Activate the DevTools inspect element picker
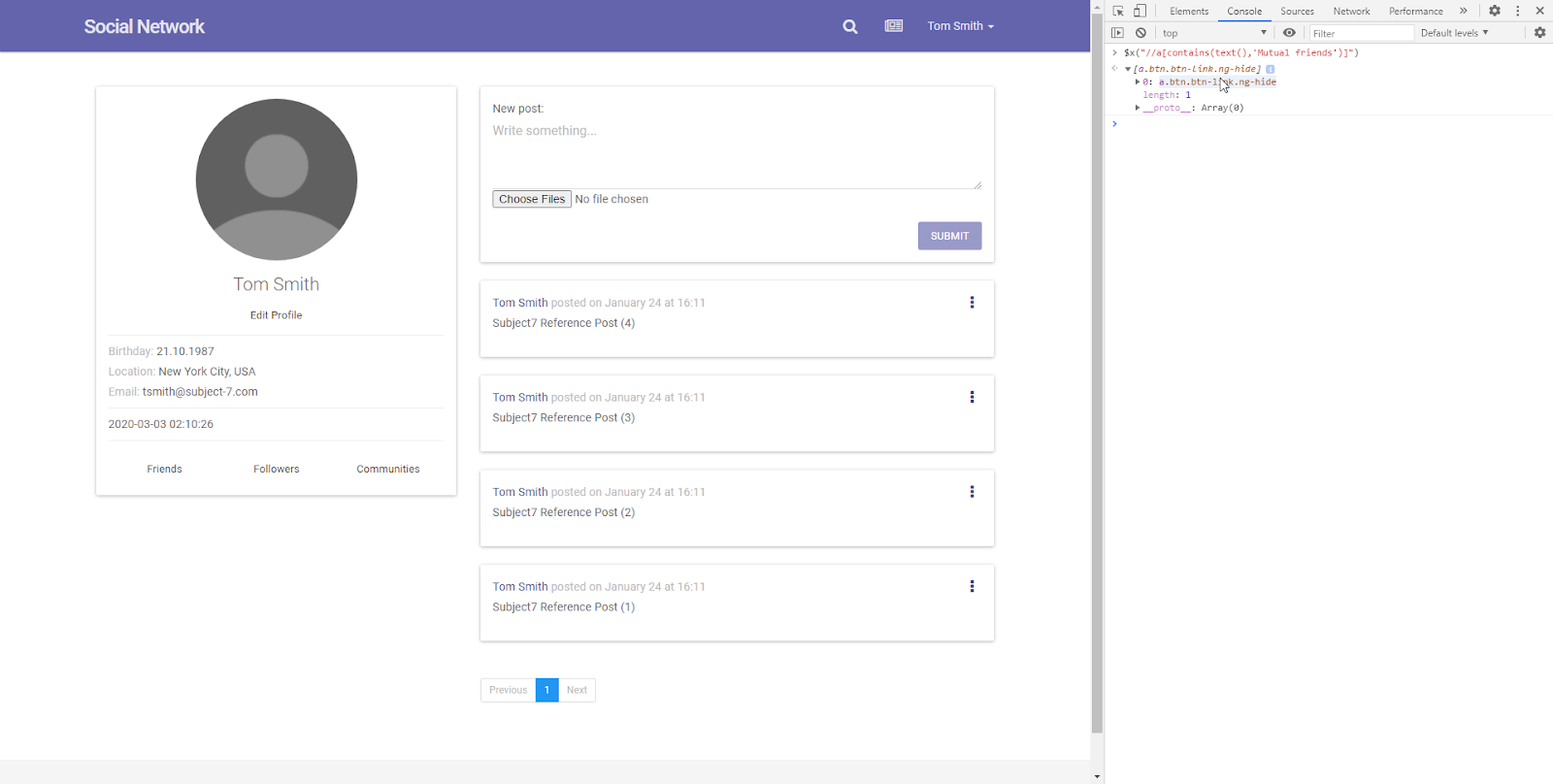Viewport: 1553px width, 784px height. pyautogui.click(x=1118, y=11)
